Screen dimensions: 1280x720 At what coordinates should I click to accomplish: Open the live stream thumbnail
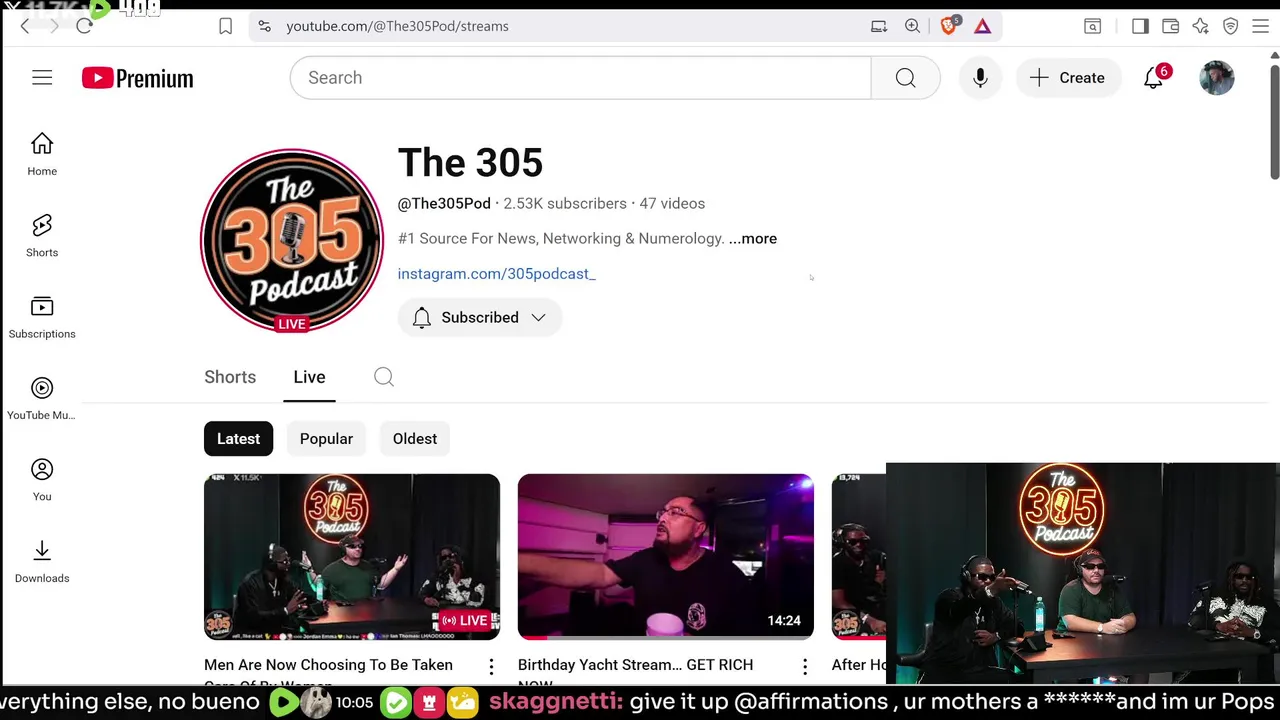pyautogui.click(x=352, y=557)
